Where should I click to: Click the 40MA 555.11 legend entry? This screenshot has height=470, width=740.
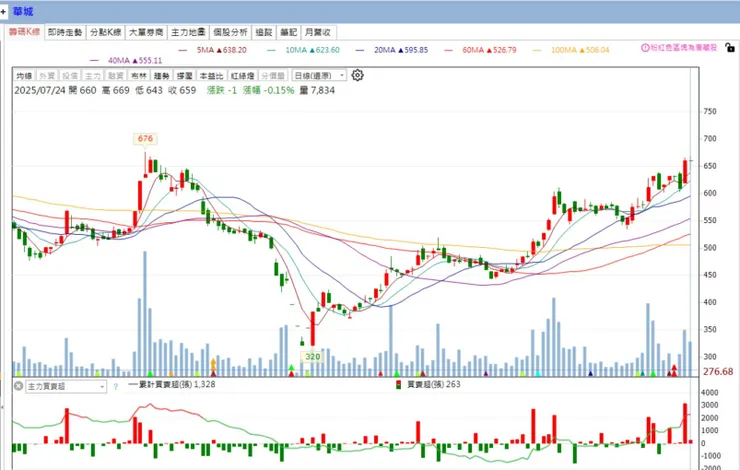[126, 60]
